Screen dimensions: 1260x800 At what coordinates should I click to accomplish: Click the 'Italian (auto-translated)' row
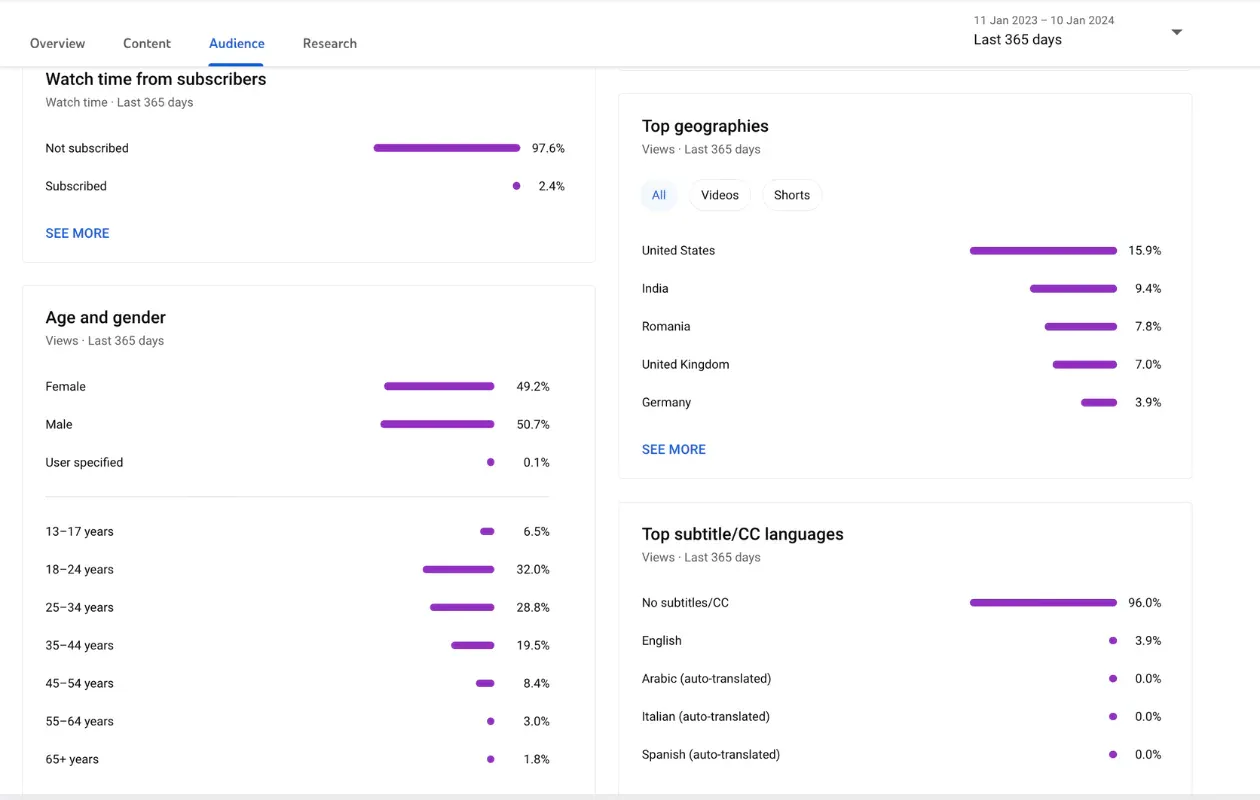902,716
